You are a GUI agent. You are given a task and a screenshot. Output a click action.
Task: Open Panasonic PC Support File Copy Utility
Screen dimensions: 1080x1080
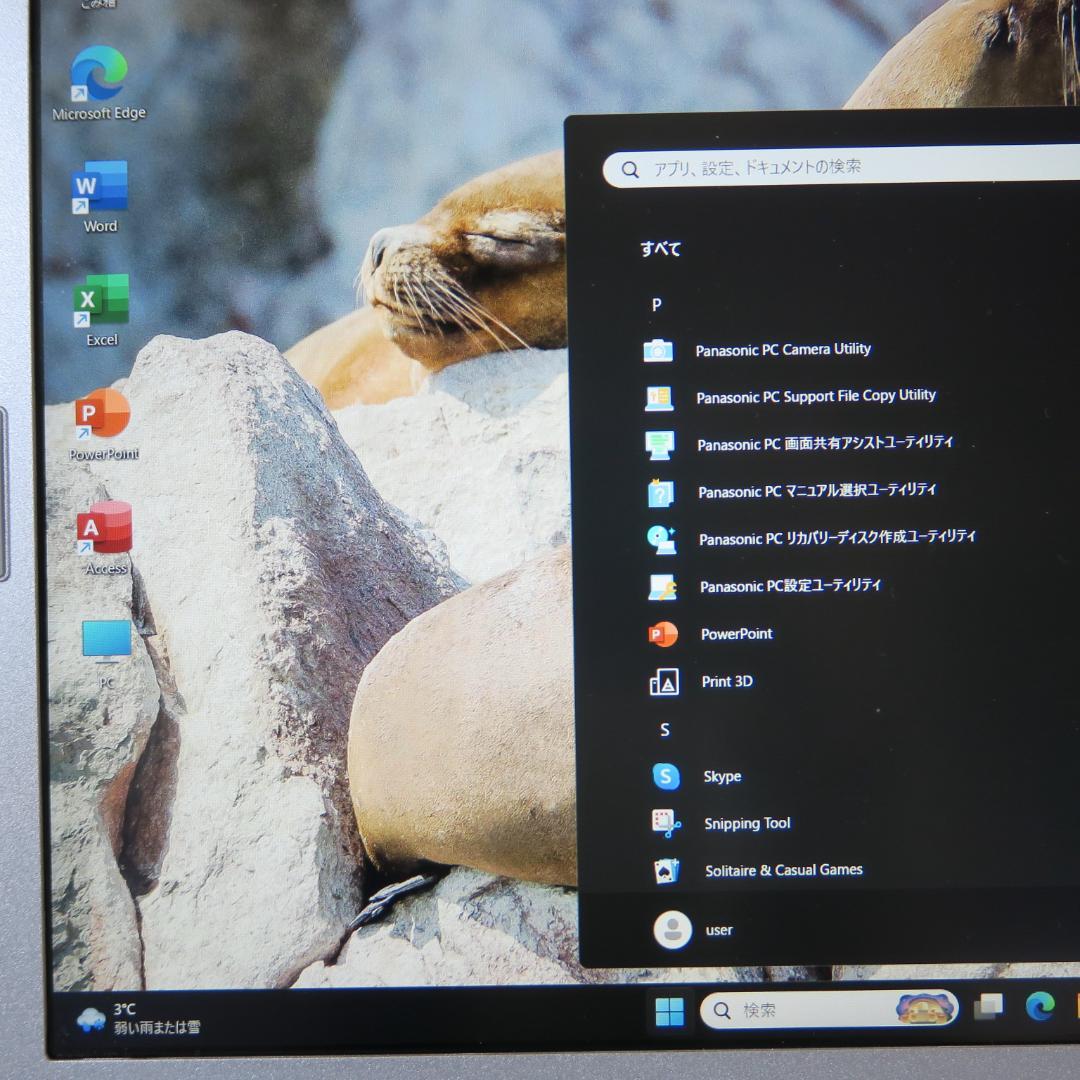[815, 397]
